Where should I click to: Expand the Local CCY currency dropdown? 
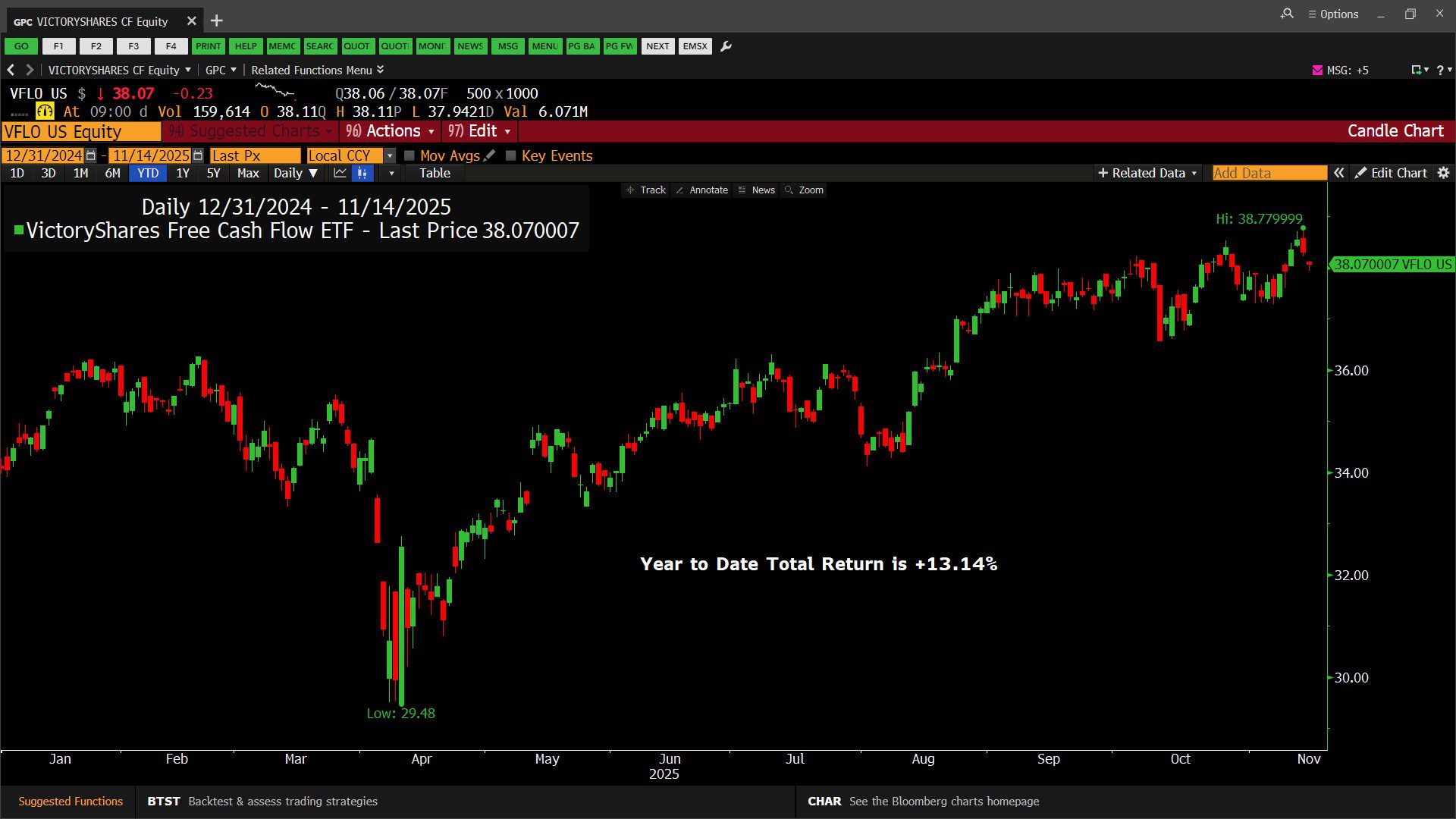(x=390, y=155)
